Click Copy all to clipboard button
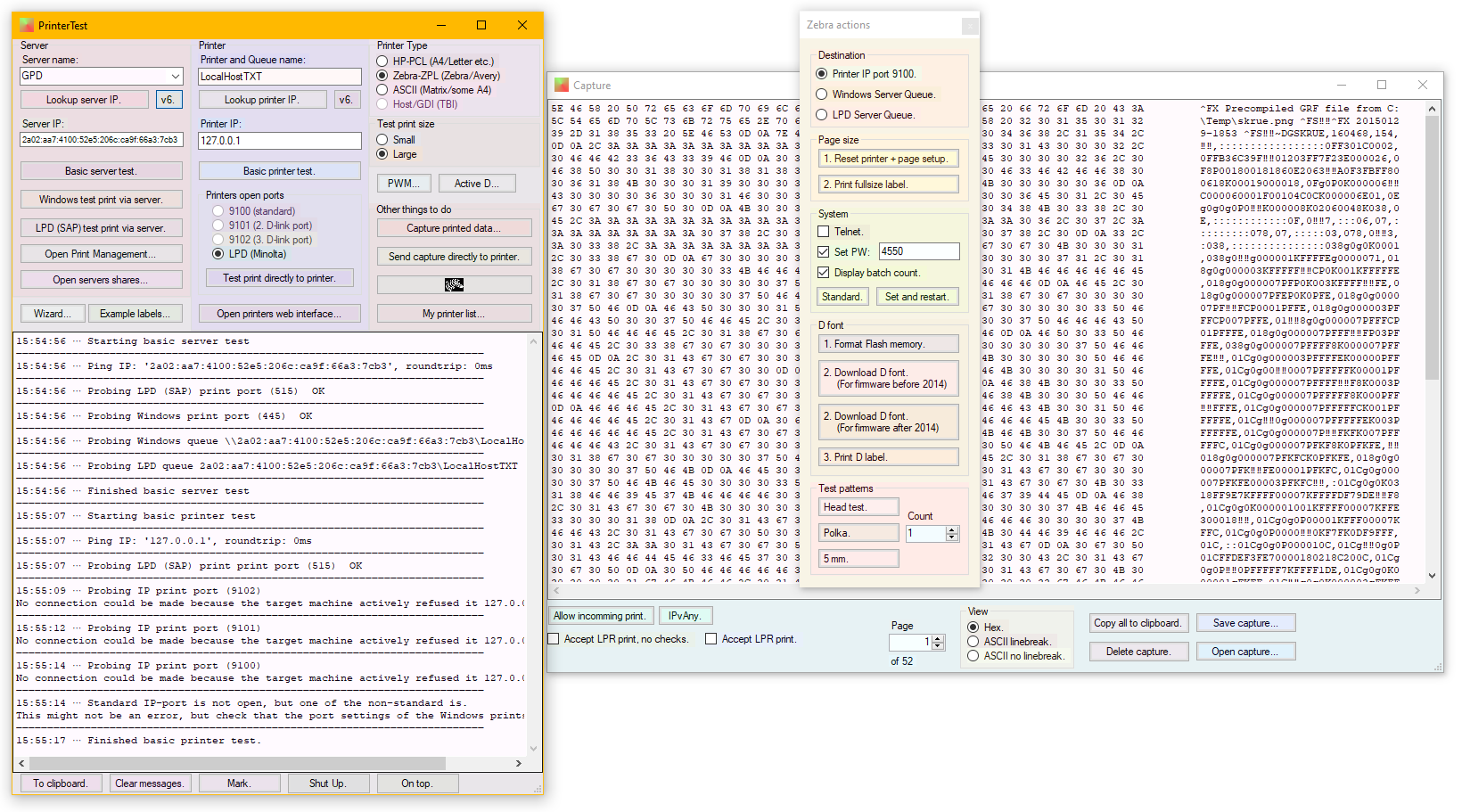The height and width of the screenshot is (812, 1462). click(1138, 623)
